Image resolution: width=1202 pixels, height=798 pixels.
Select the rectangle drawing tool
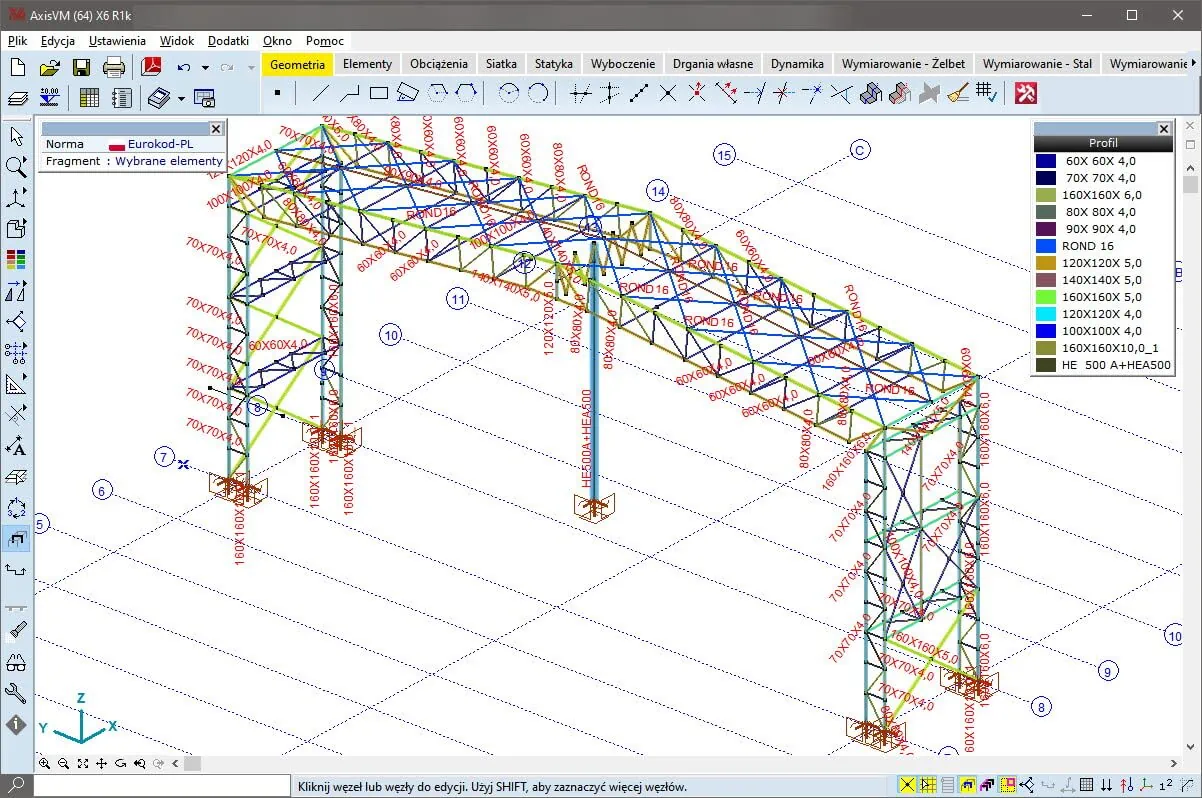coord(378,94)
